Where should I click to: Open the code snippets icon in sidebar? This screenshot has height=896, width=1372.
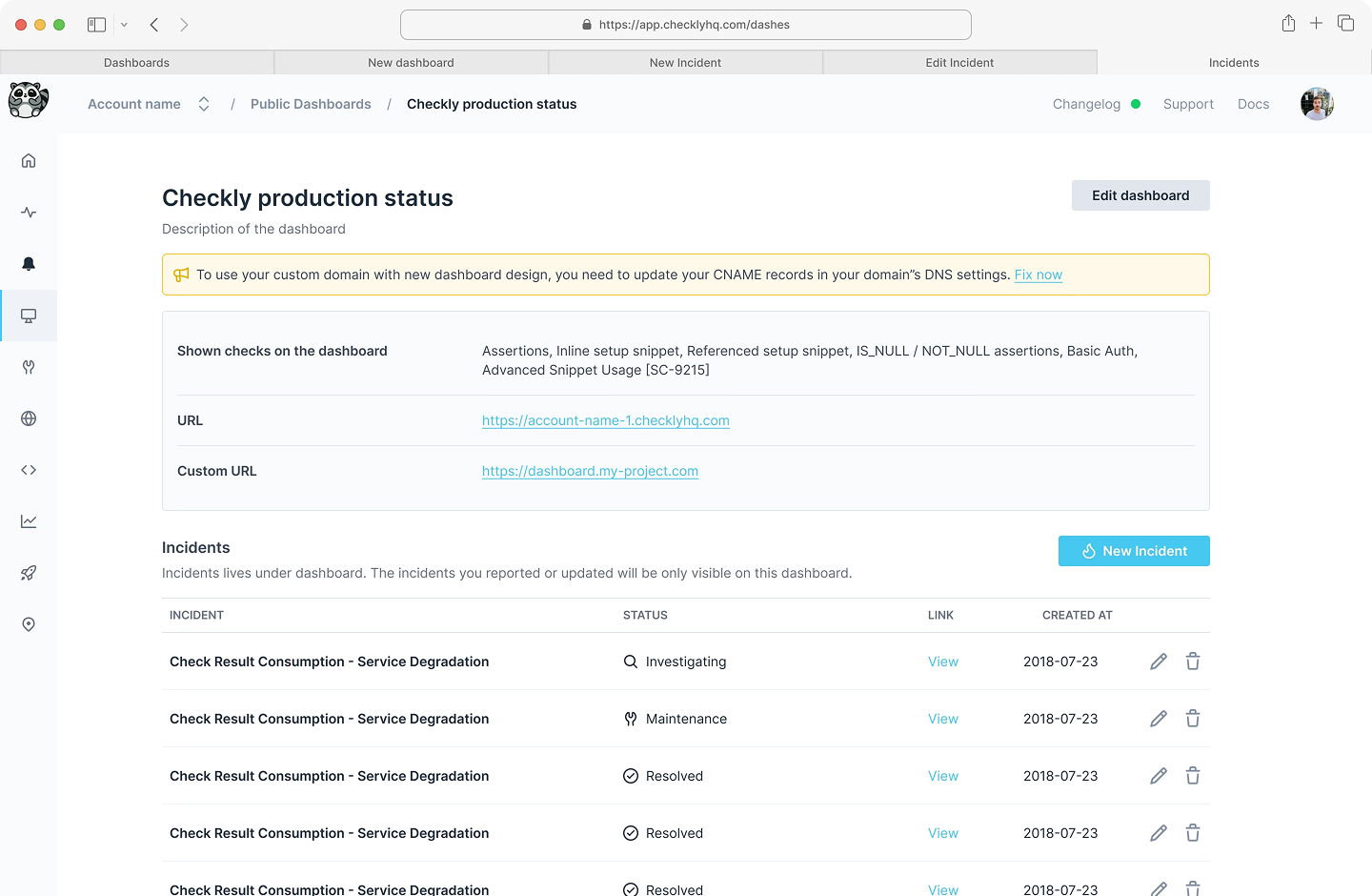[29, 470]
